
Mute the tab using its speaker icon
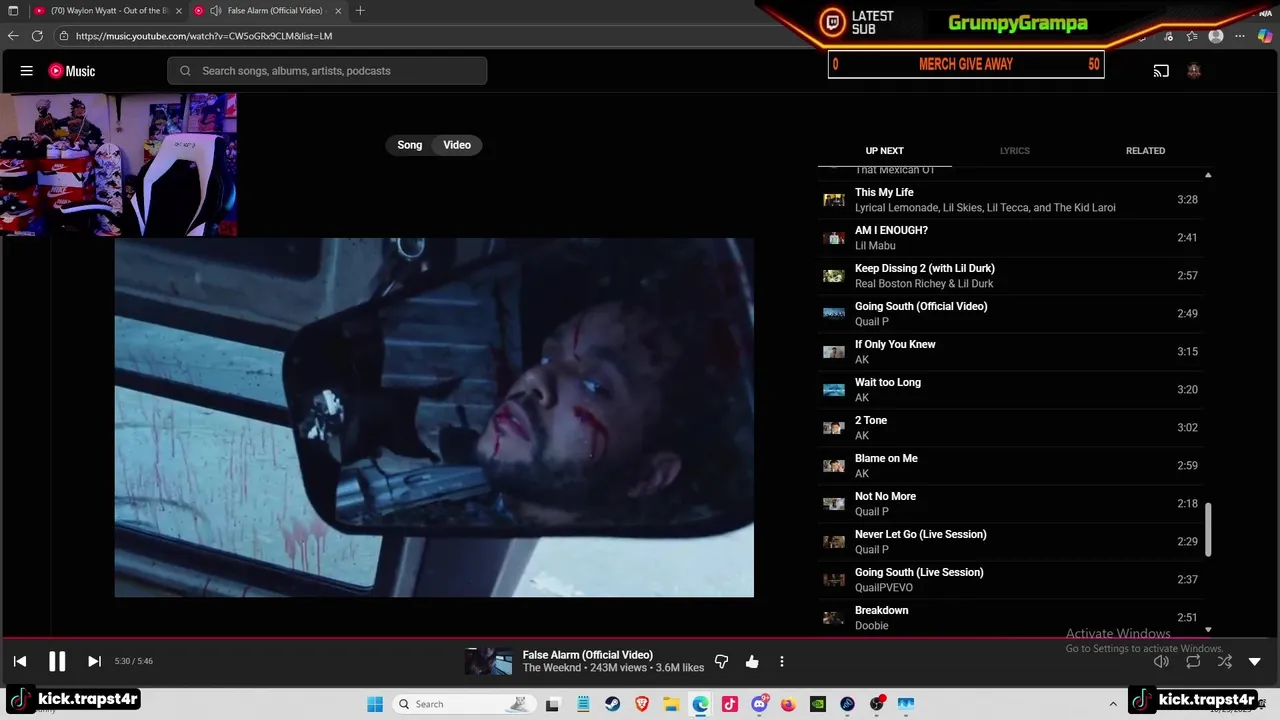click(x=215, y=11)
